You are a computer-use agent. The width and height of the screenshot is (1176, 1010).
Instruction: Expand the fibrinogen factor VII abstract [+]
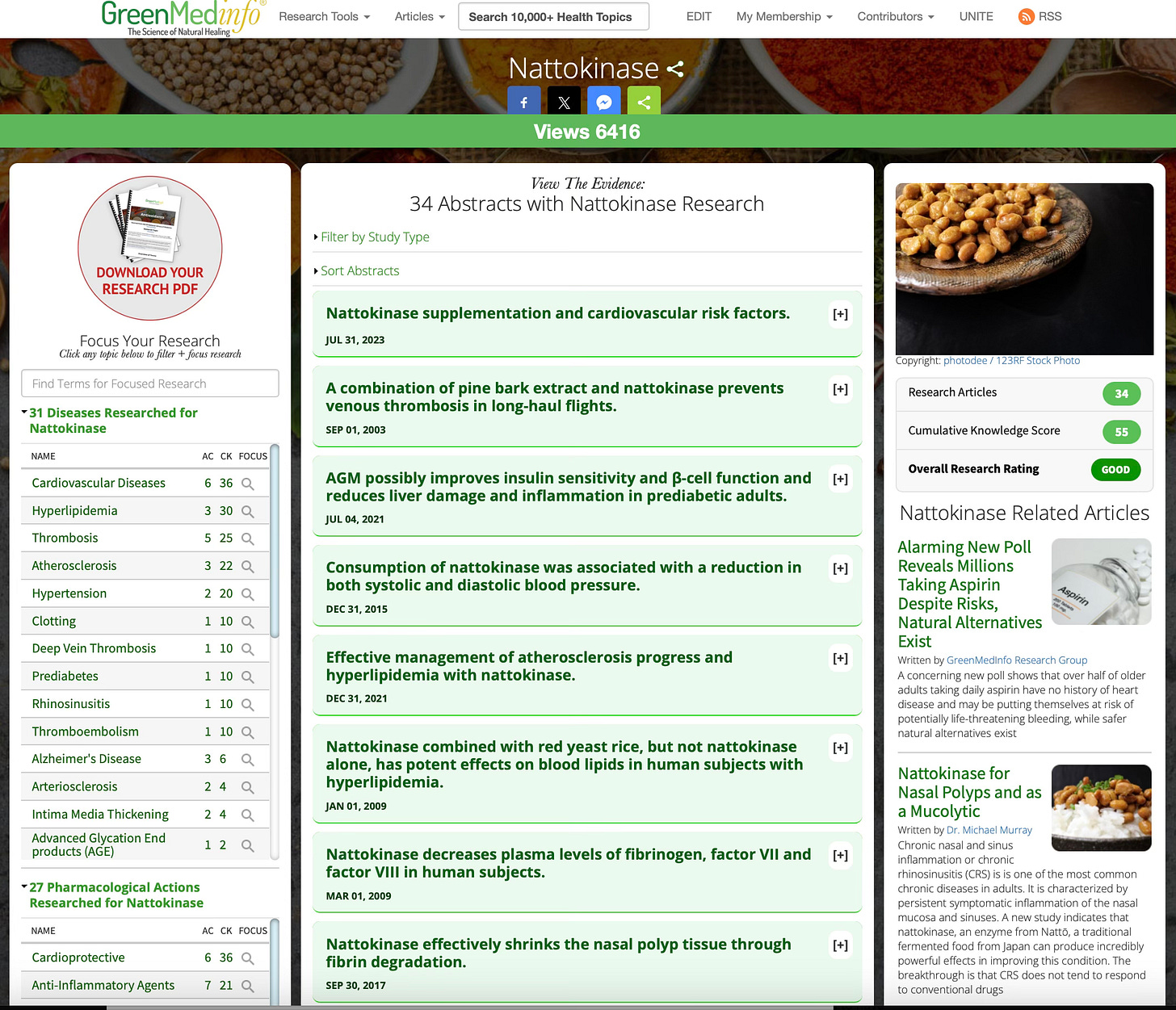[x=840, y=855]
